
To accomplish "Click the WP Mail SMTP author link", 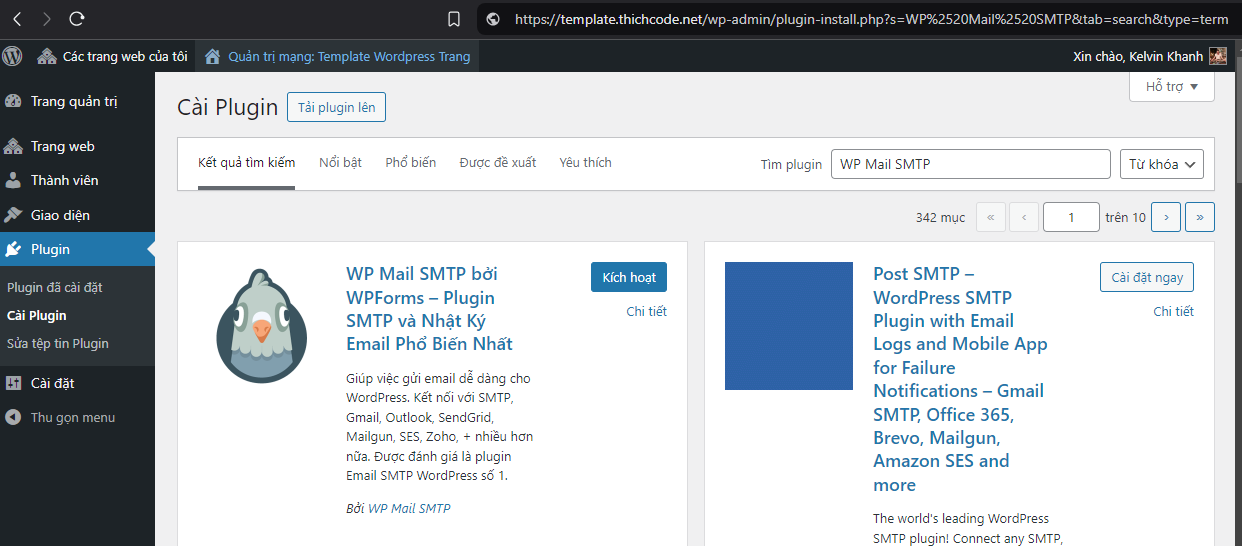I will (410, 509).
